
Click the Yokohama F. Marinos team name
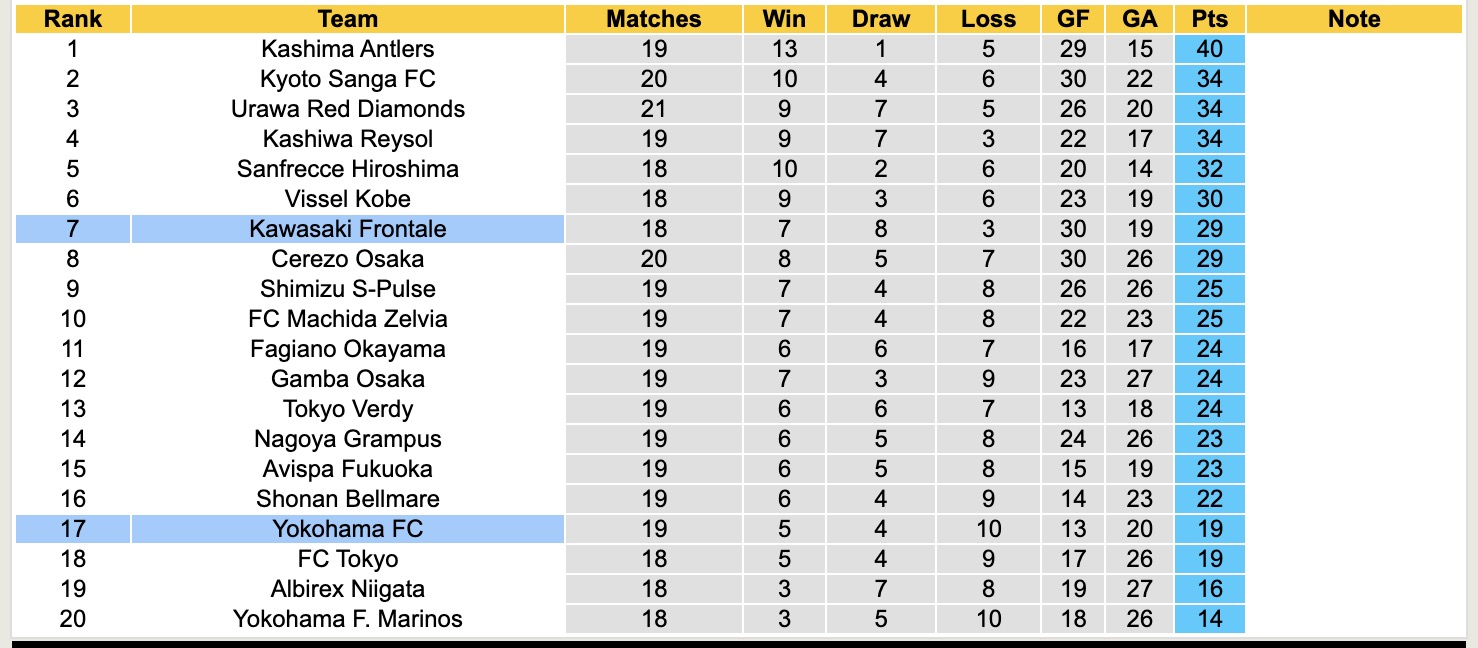348,619
